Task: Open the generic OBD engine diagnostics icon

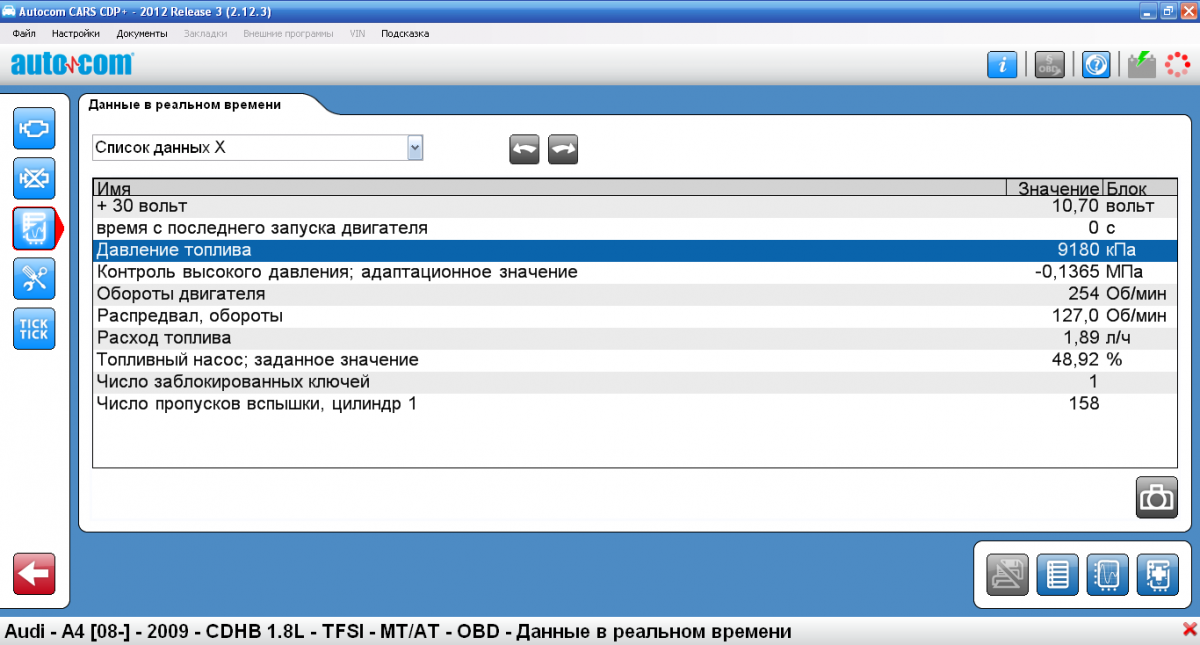Action: pyautogui.click(x=34, y=129)
